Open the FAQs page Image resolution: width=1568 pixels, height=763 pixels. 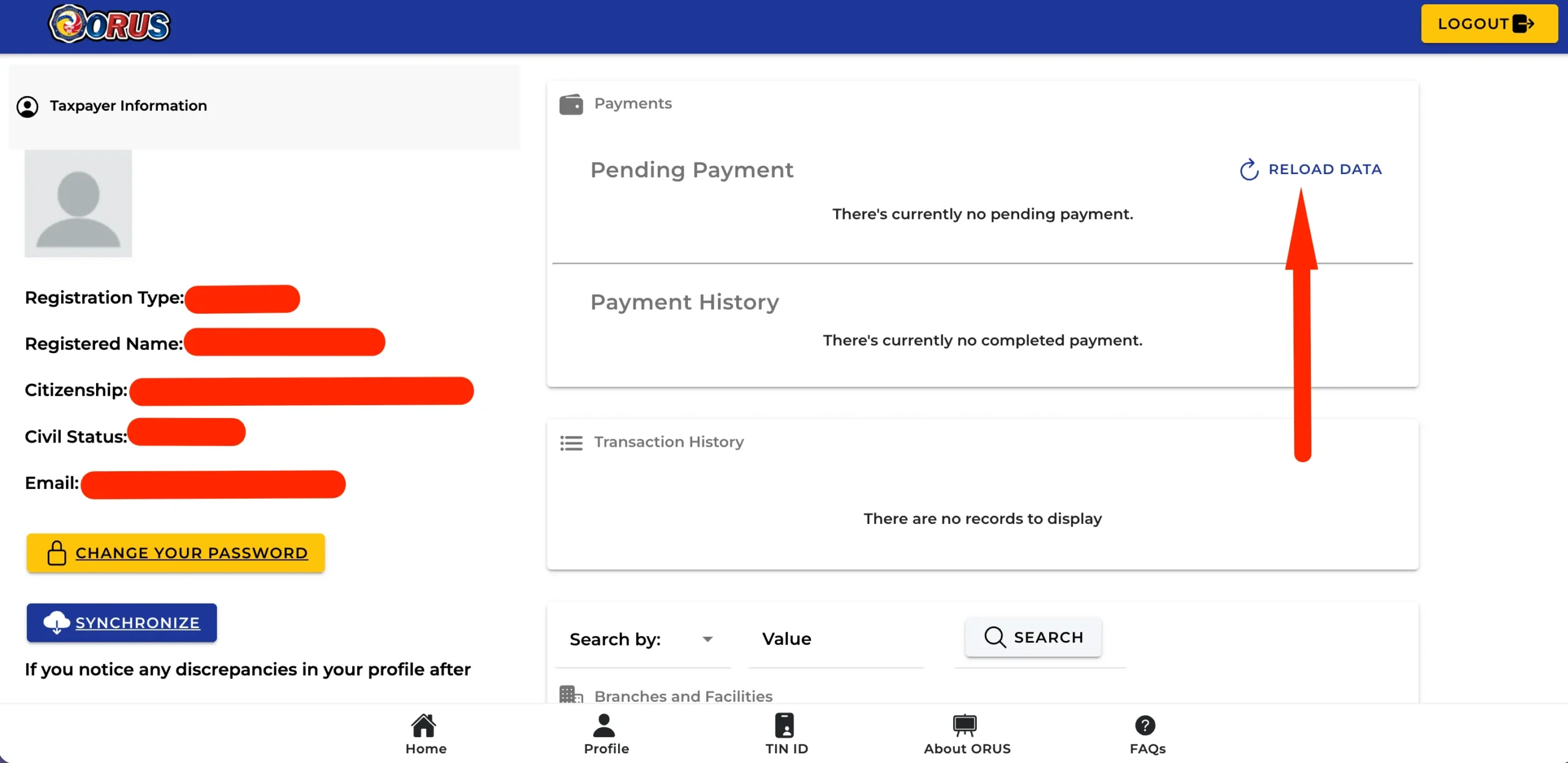click(1147, 734)
